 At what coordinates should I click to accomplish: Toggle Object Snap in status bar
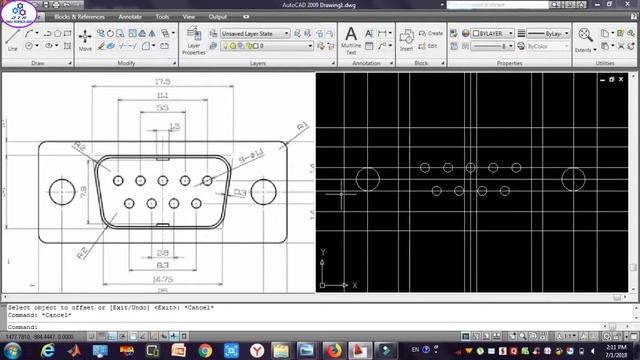(x=133, y=336)
